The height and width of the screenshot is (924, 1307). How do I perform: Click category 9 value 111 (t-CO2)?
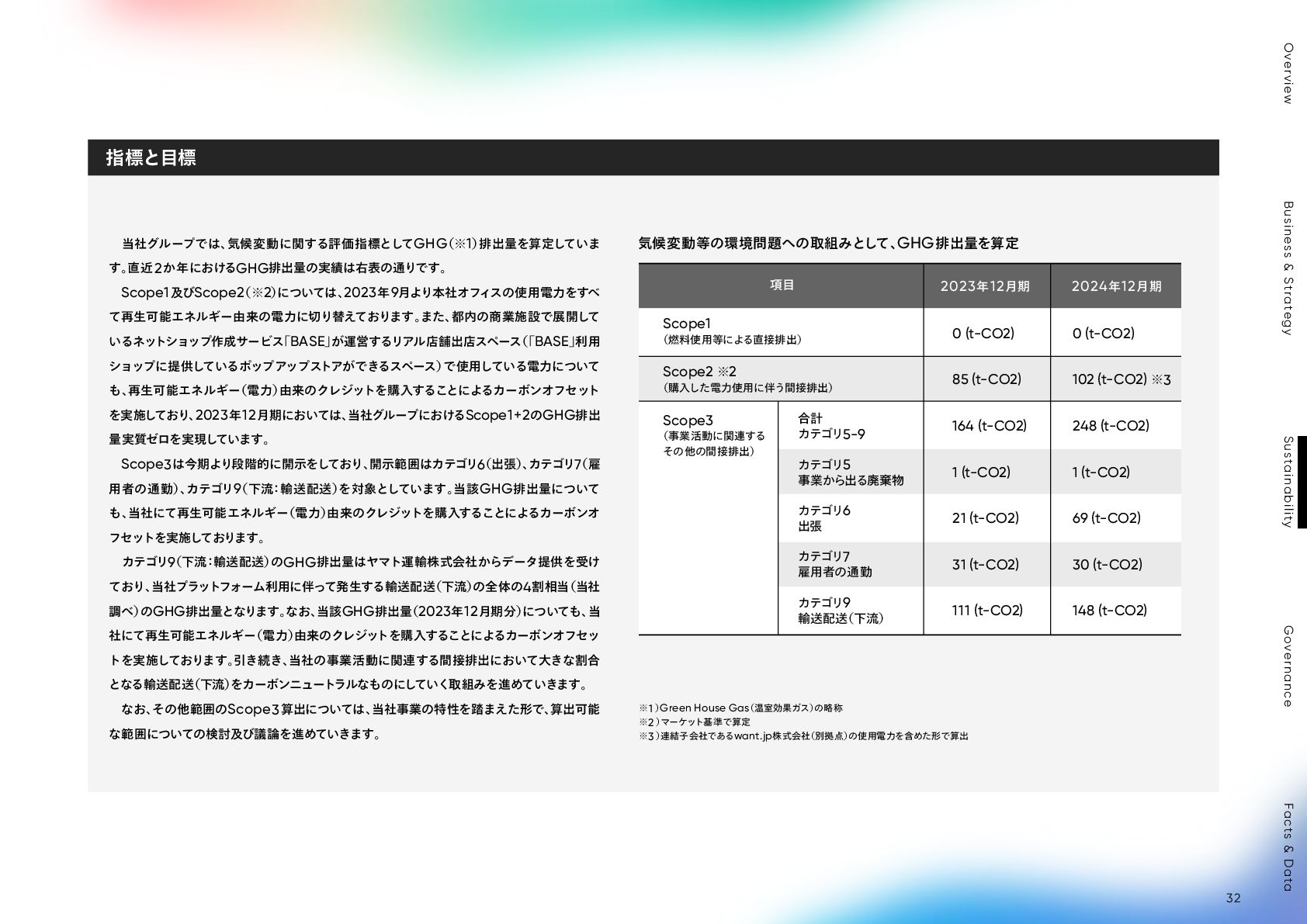987,611
